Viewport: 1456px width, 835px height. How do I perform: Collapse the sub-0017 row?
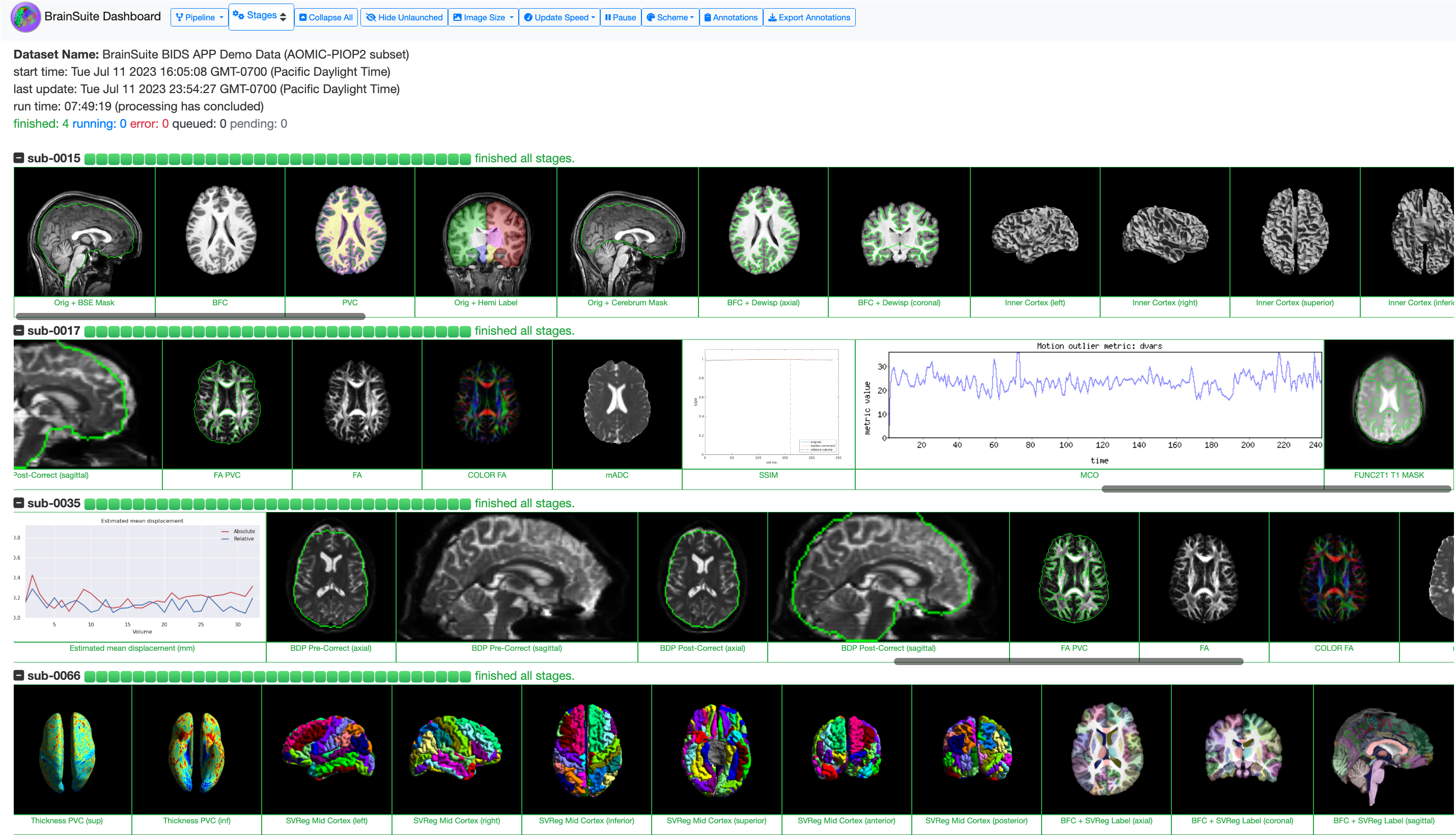pos(19,330)
